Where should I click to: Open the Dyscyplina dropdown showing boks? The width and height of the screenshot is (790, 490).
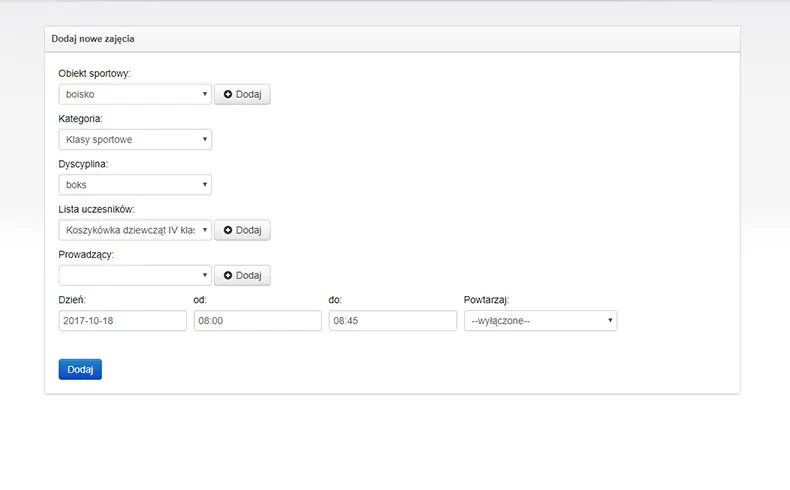[135, 185]
